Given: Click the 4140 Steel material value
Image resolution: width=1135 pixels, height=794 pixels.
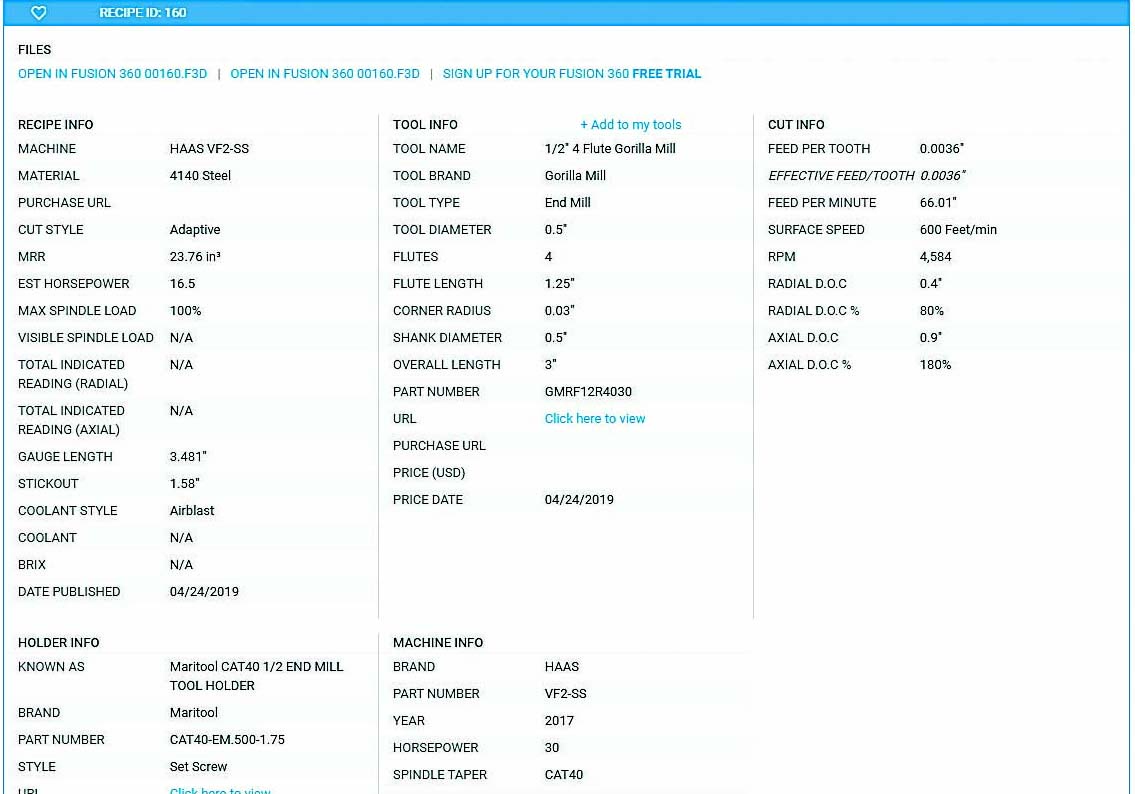Looking at the screenshot, I should (201, 175).
